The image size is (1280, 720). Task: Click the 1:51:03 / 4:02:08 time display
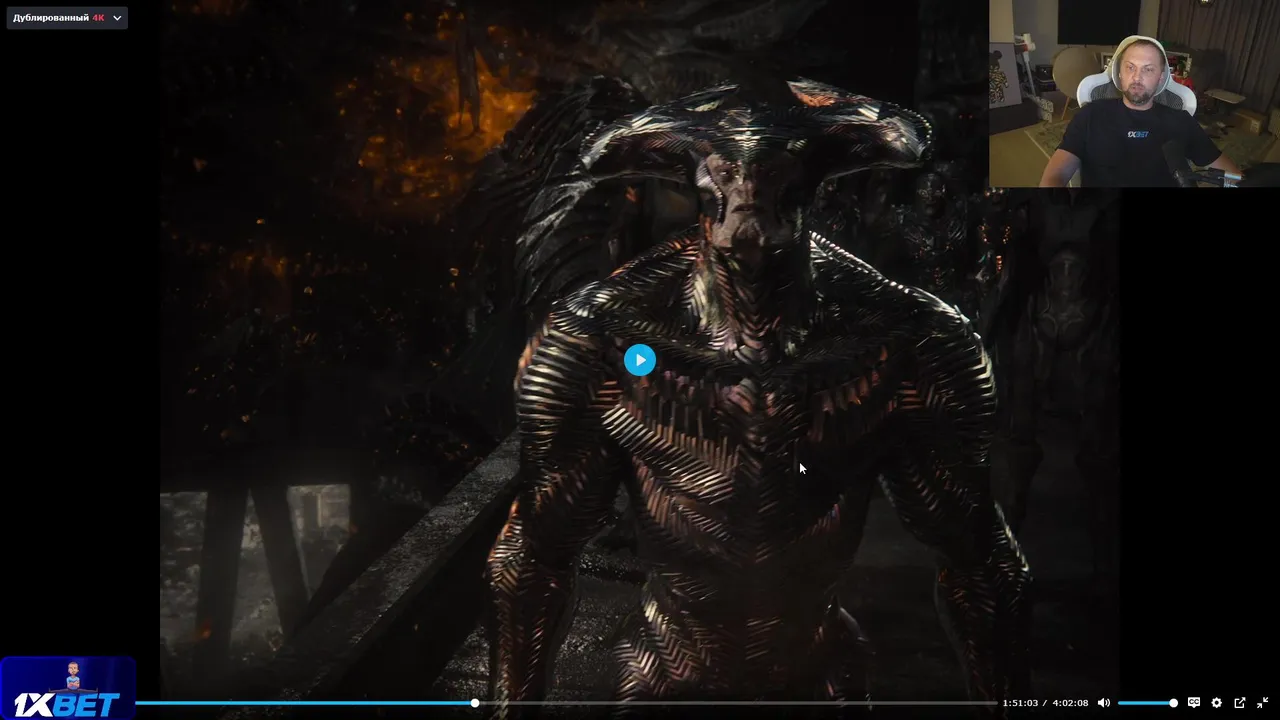[1045, 703]
